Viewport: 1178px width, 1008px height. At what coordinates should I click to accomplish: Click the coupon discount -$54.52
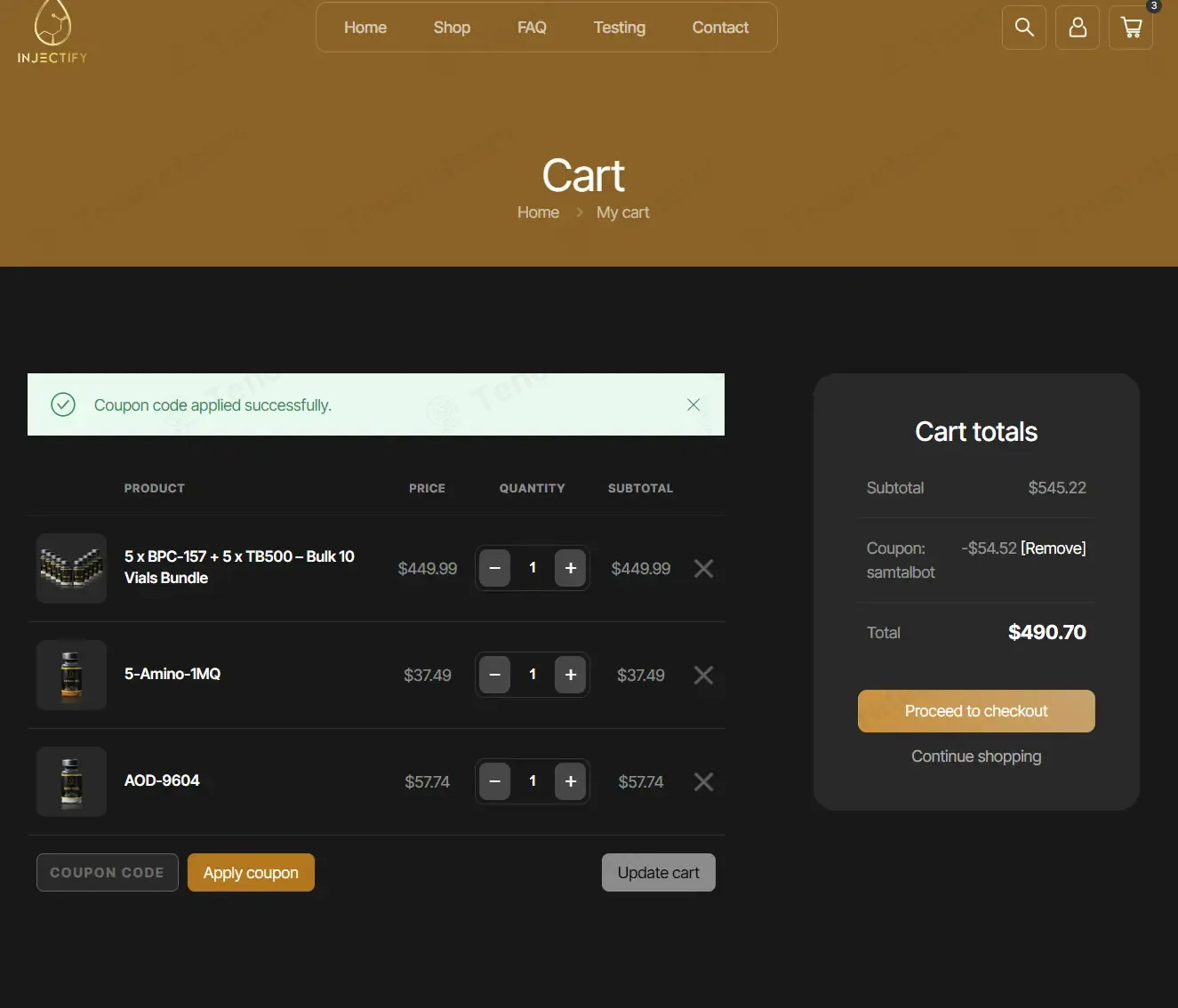tap(989, 548)
